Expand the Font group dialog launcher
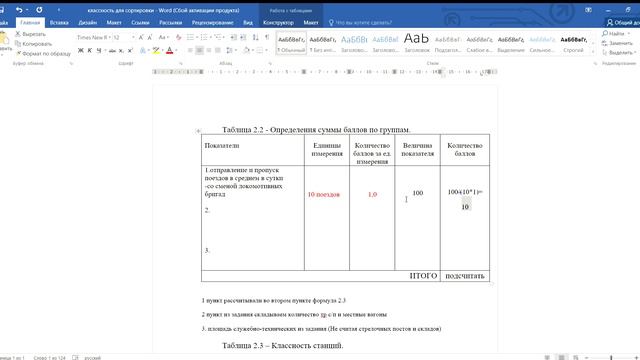 (181, 64)
